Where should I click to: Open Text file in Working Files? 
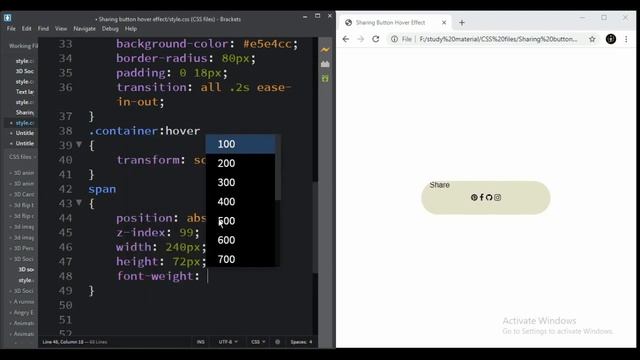[x=24, y=92]
